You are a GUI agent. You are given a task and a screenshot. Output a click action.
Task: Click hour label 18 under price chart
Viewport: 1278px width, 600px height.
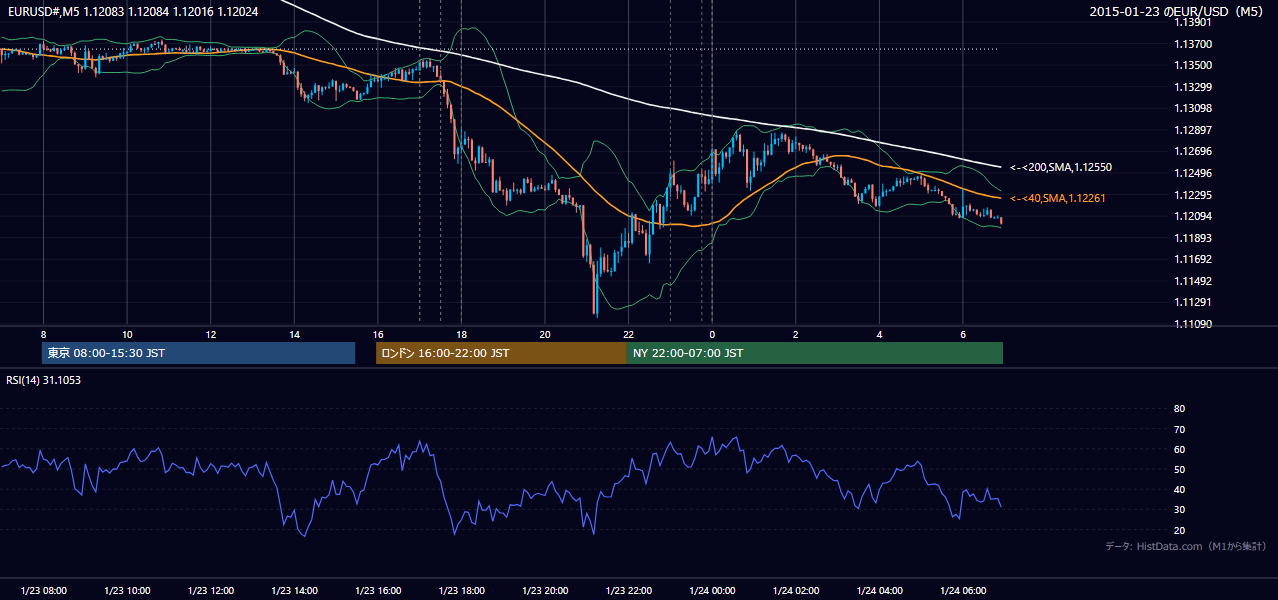461,334
